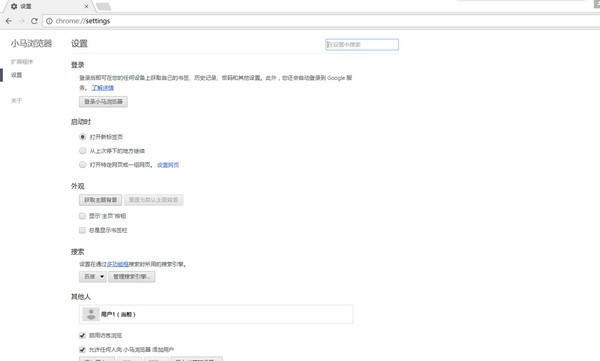Image resolution: width=600 pixels, height=361 pixels.
Task: Enable the 总是显示书签栏 checkbox
Action: 82,230
